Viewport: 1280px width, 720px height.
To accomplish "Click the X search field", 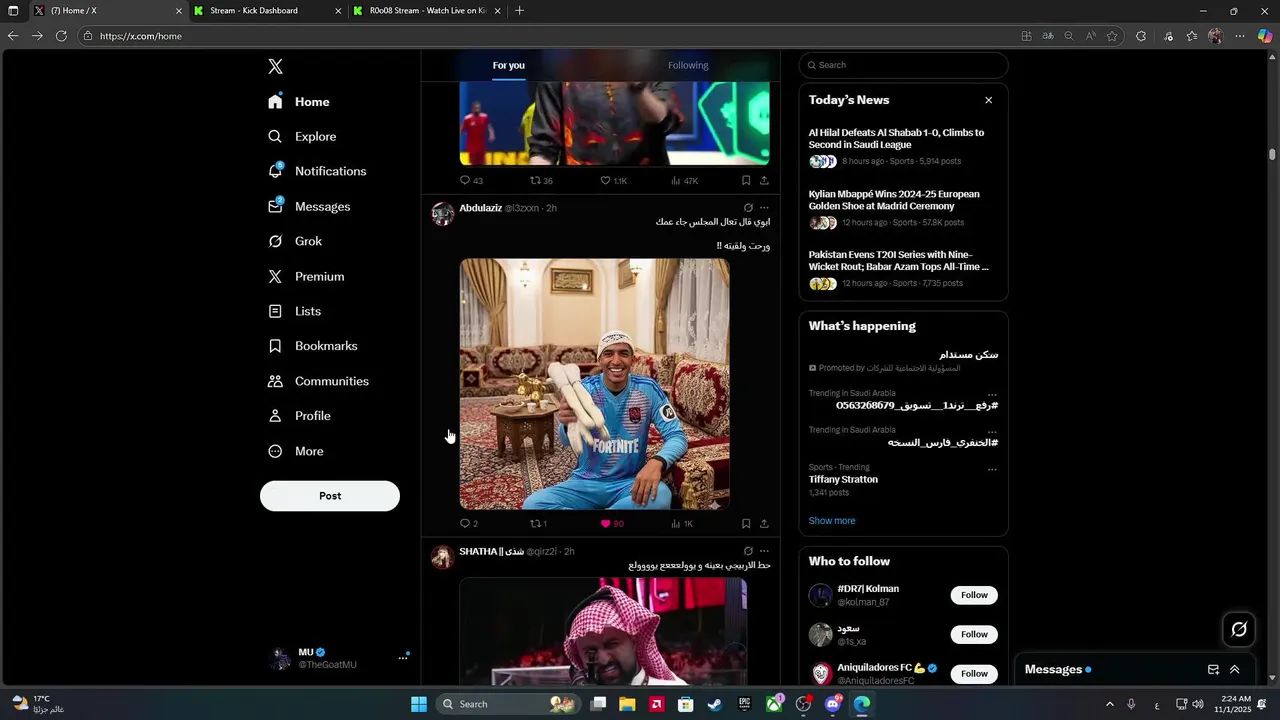I will click(903, 65).
